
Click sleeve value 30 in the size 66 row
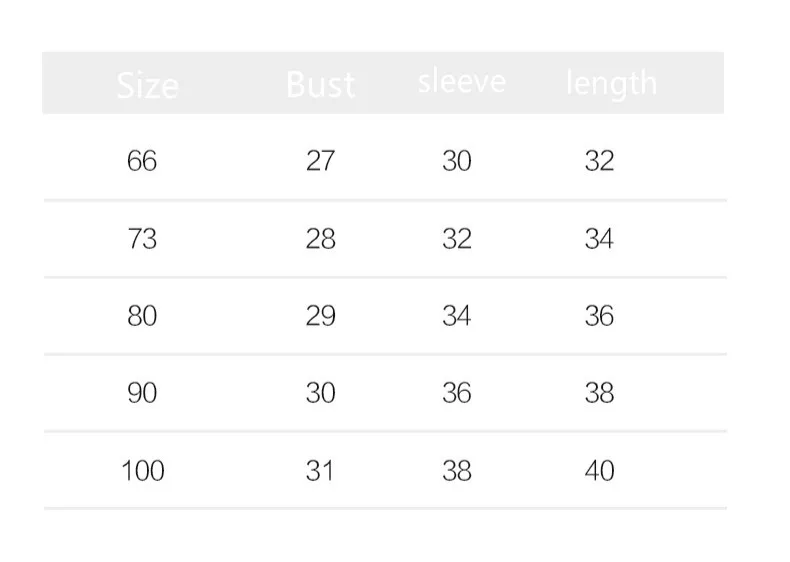[456, 161]
